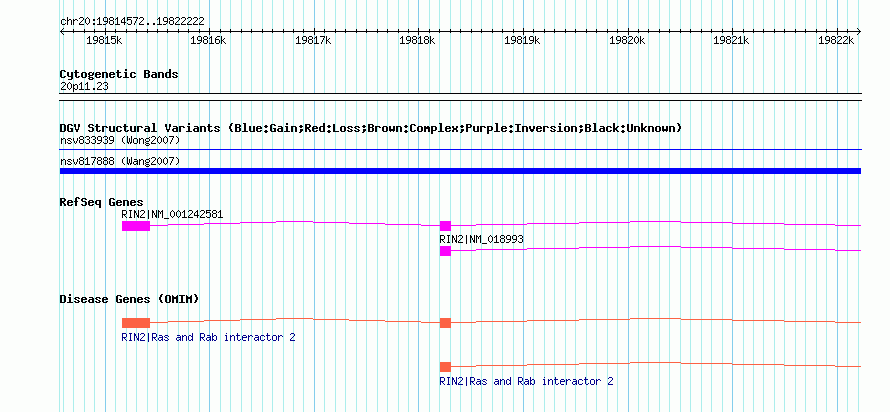Image resolution: width=890 pixels, height=412 pixels.
Task: Open the lower RIN2 Ras and Rab interactor 2 link
Action: coord(526,381)
